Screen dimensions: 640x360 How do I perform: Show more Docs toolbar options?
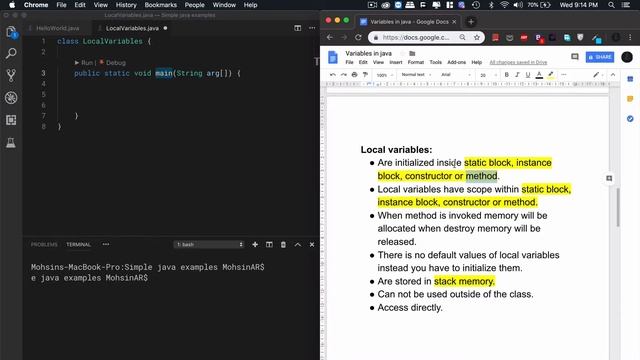(564, 75)
